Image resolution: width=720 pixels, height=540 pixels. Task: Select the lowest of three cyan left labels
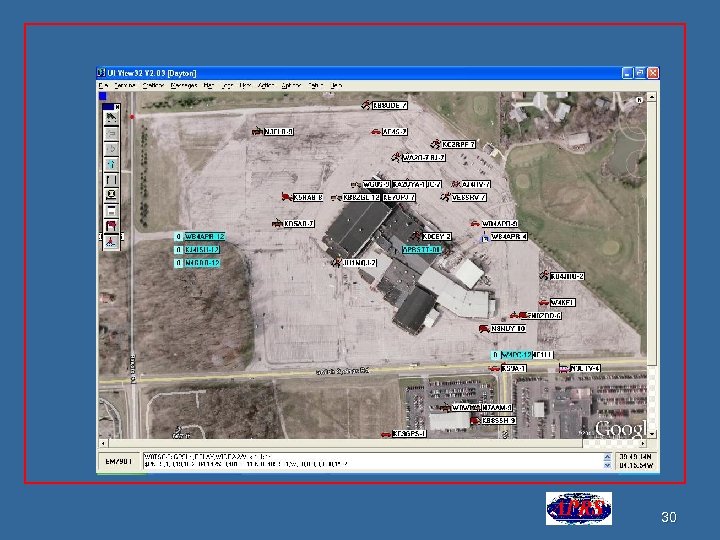(x=202, y=263)
